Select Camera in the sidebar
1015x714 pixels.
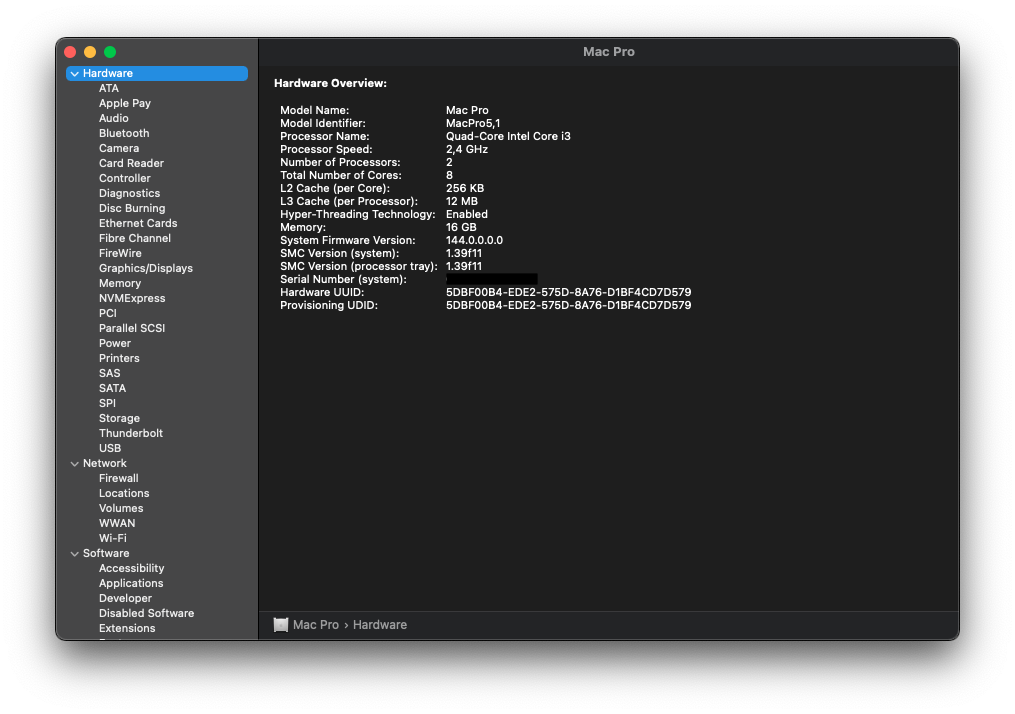[118, 148]
